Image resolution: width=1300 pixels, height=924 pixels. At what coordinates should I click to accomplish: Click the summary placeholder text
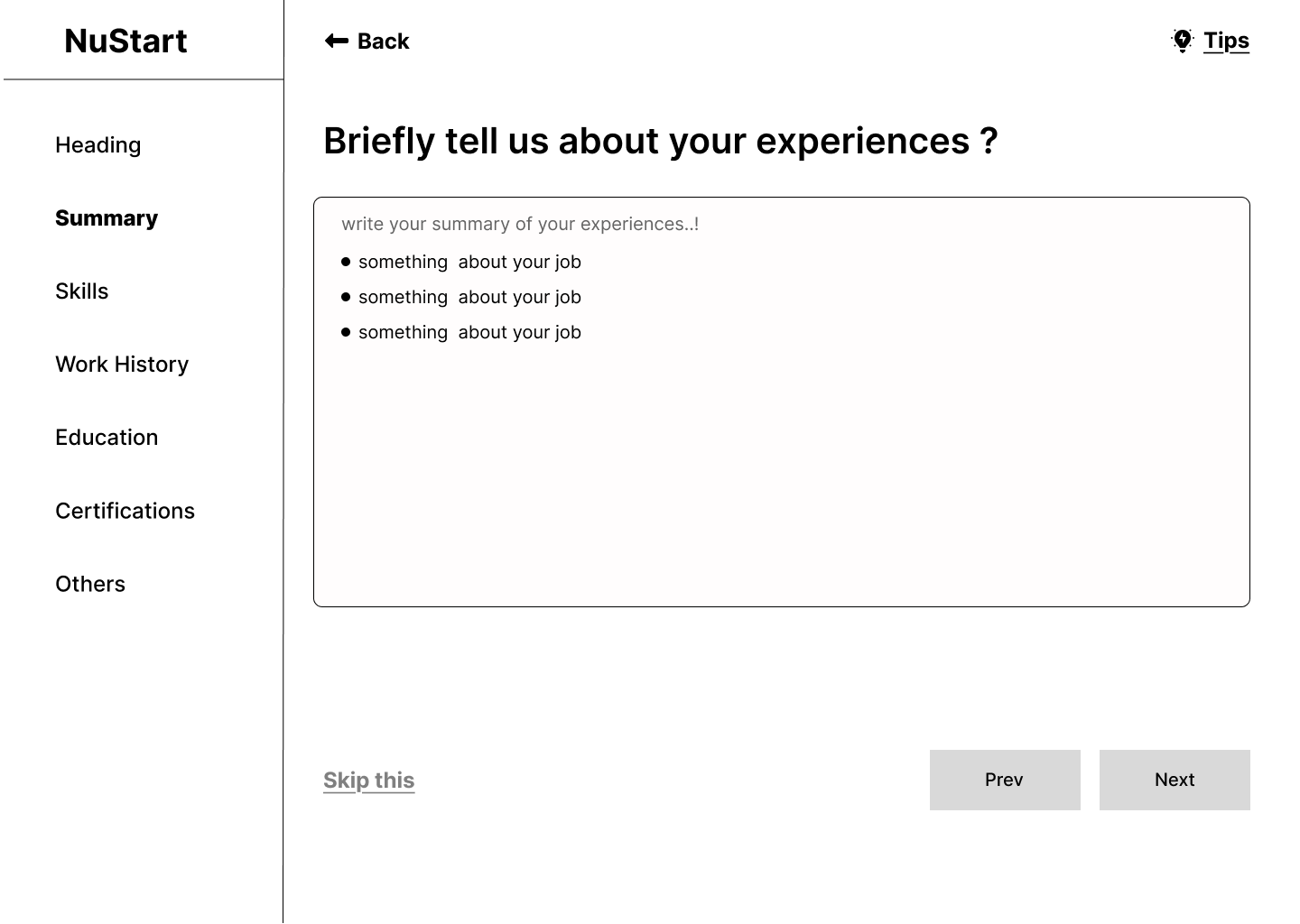coord(520,224)
